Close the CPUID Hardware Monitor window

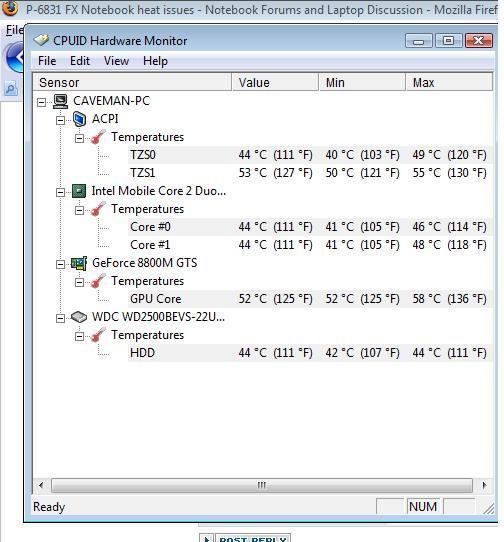[479, 41]
